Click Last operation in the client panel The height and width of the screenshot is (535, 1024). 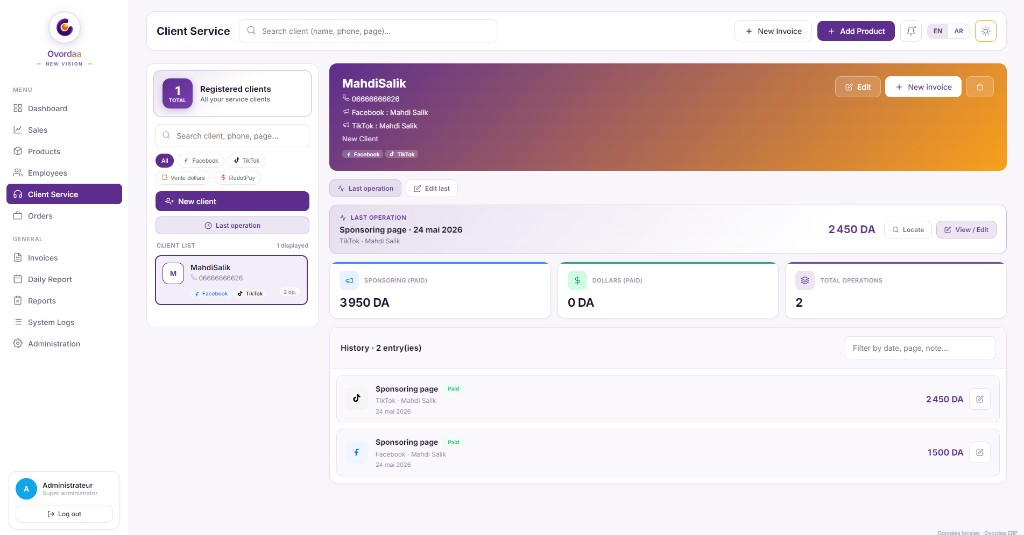pos(232,225)
